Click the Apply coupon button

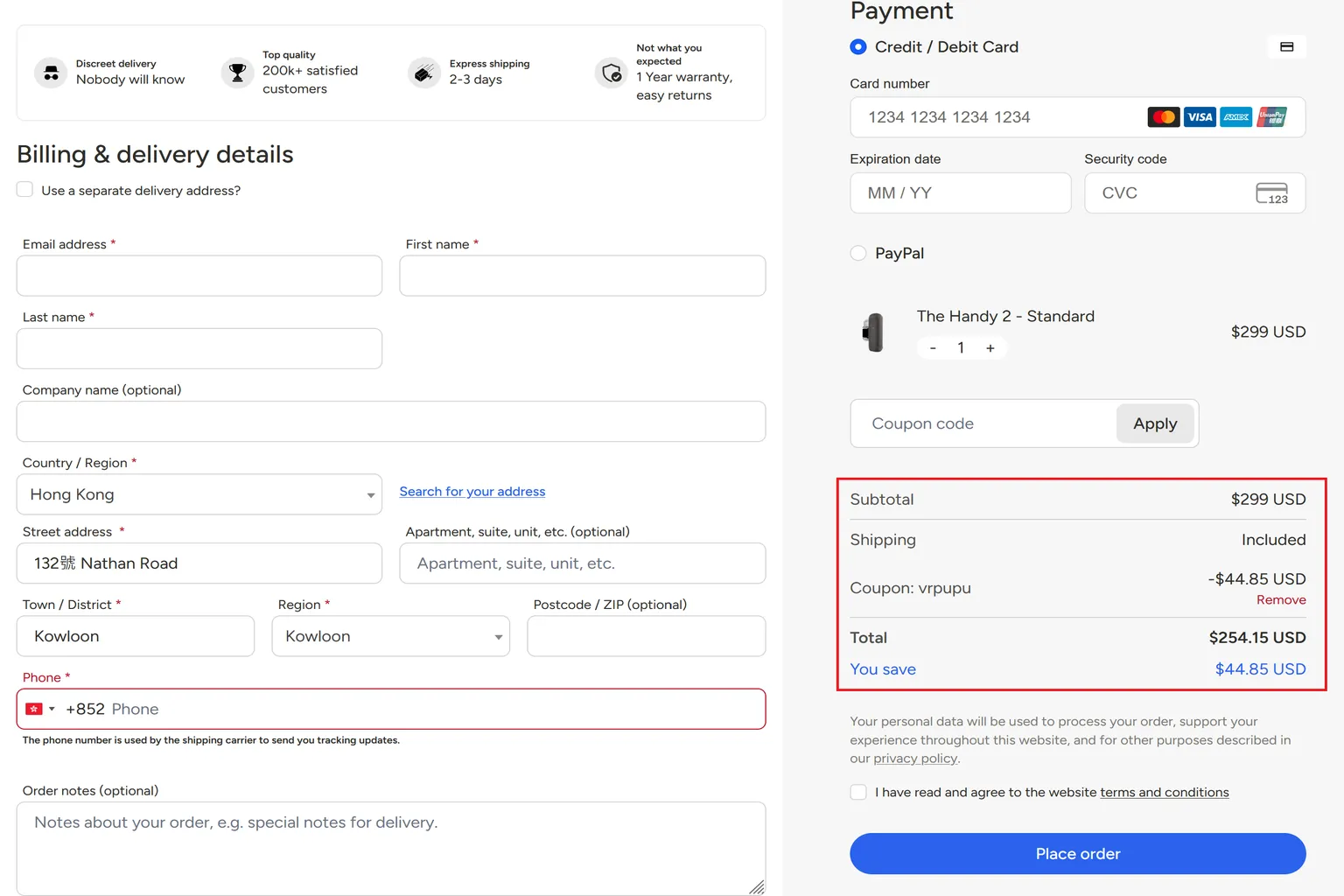tap(1155, 423)
